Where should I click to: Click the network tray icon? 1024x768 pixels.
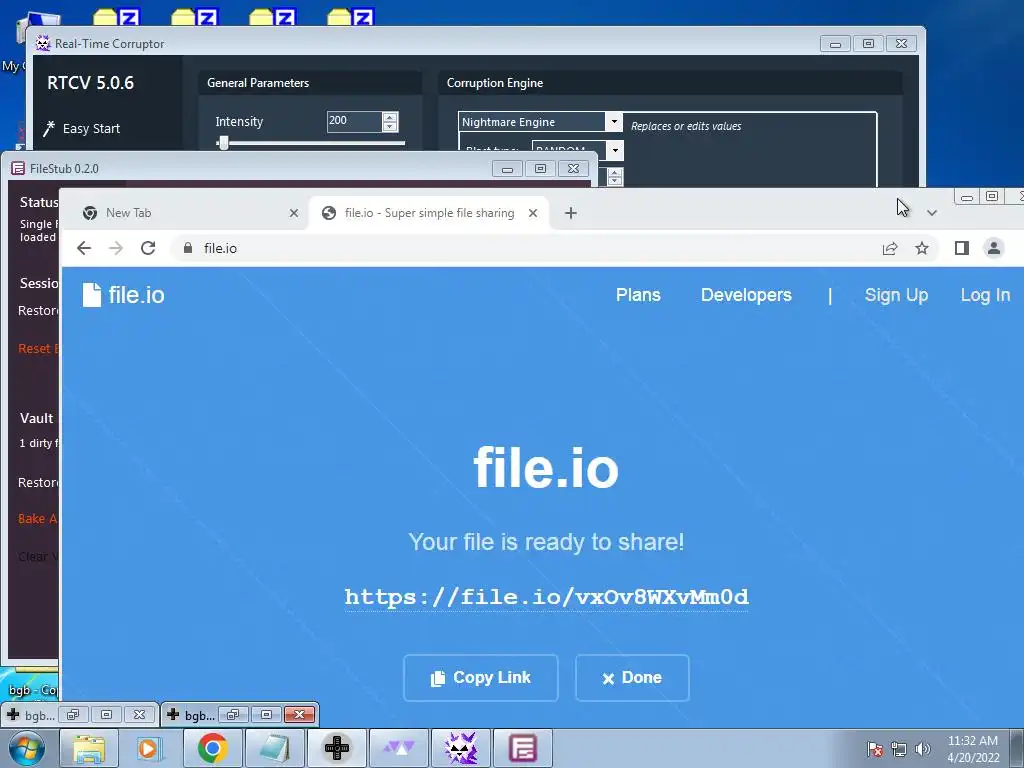[899, 749]
